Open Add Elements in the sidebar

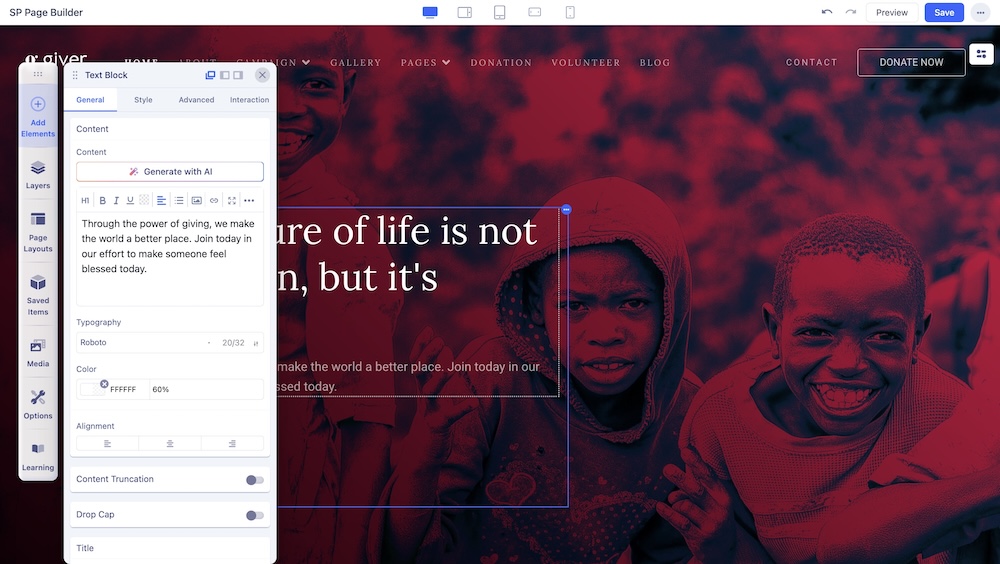click(x=38, y=118)
